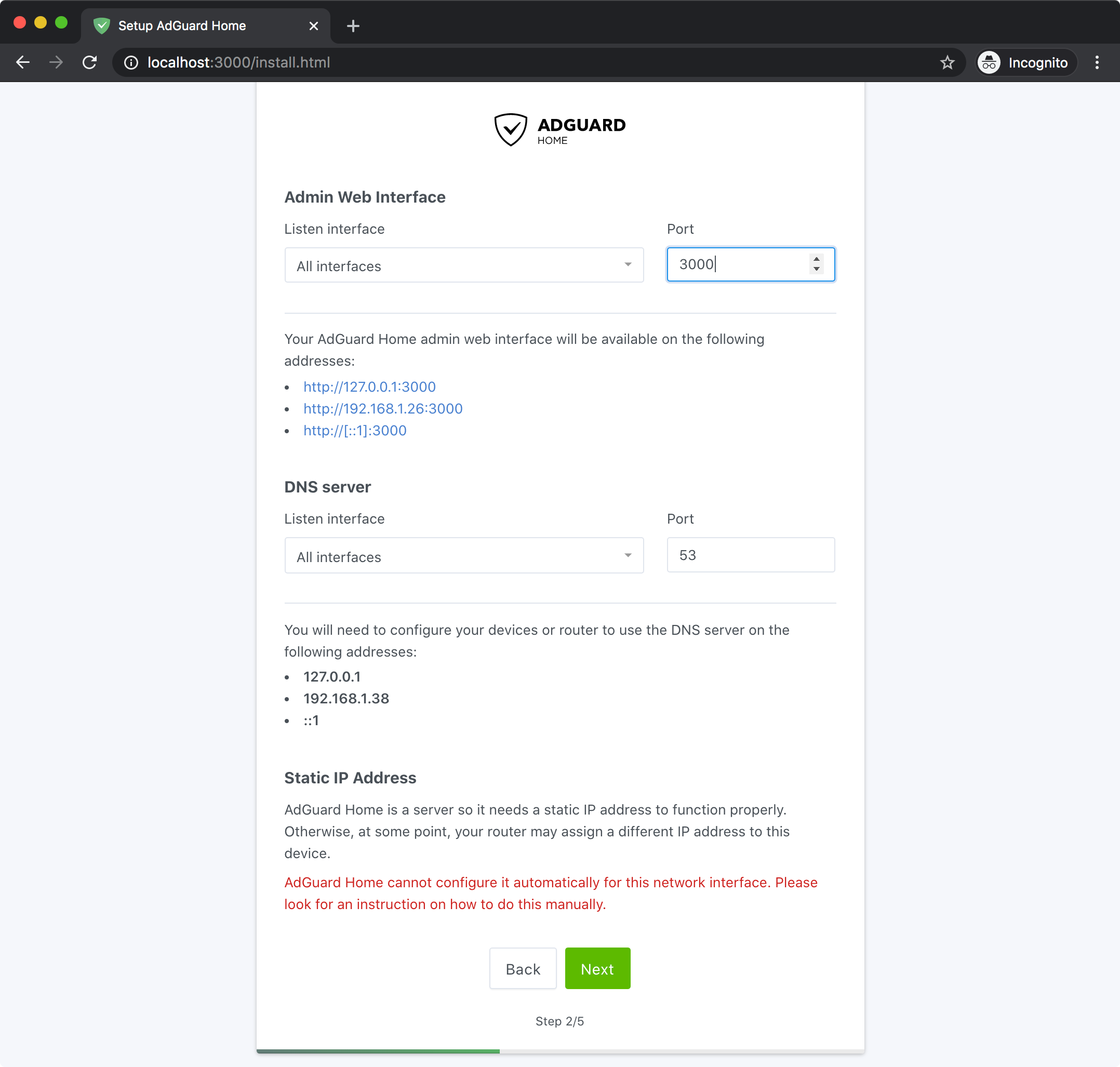The image size is (1120, 1067).
Task: Focus the DNS server port field
Action: [751, 555]
